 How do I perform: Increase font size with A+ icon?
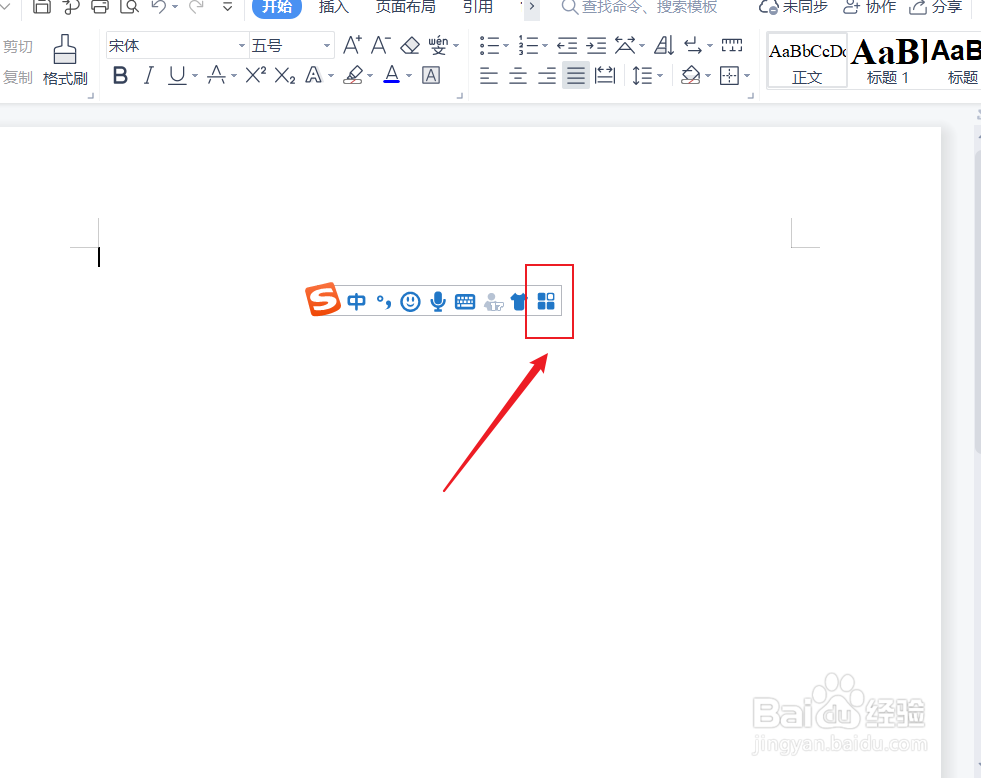352,45
